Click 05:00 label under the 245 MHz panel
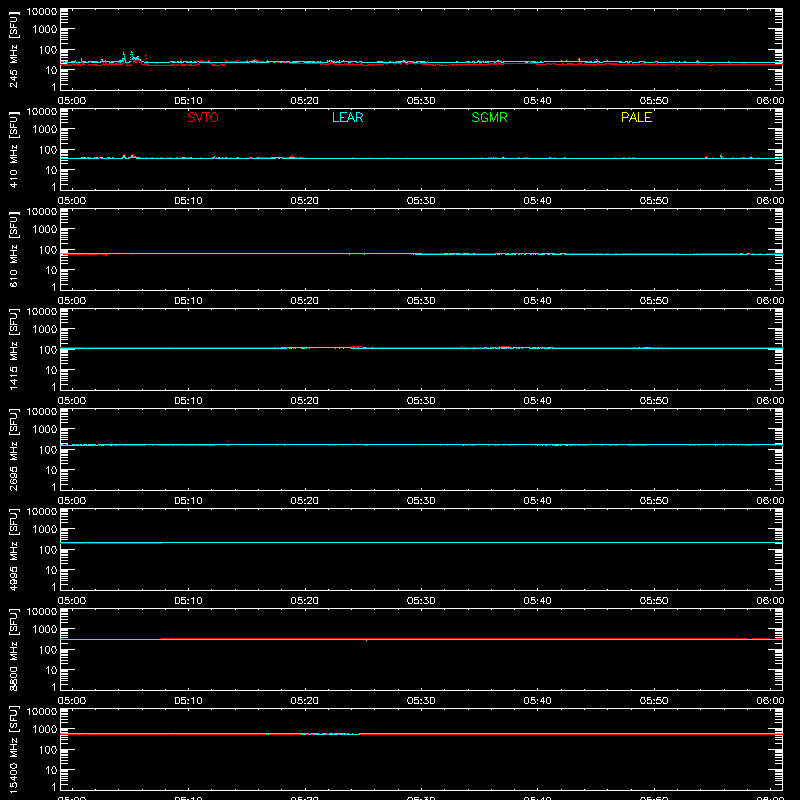The height and width of the screenshot is (800, 800). pos(72,101)
